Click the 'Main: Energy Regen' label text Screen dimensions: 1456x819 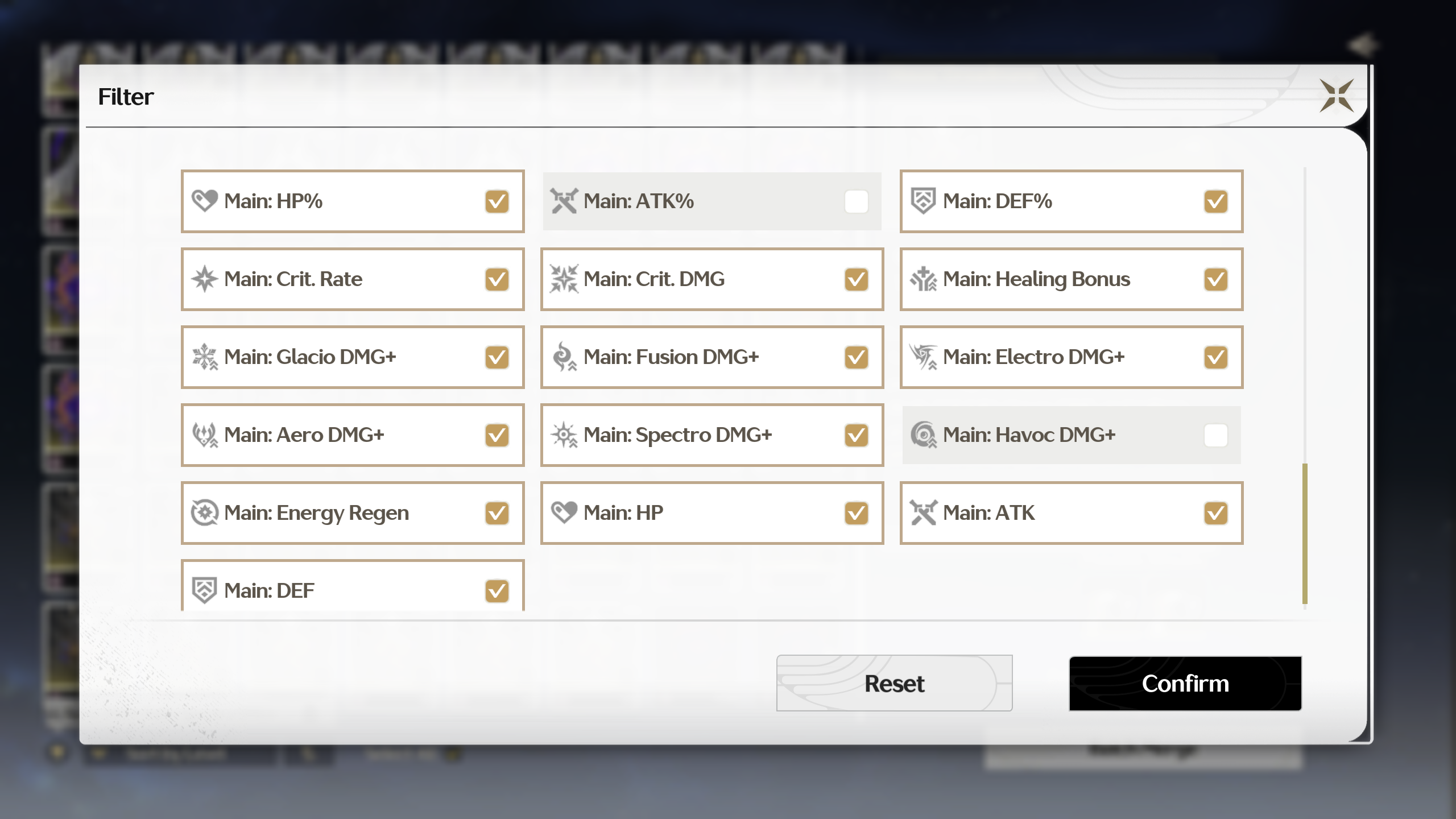[x=316, y=514]
